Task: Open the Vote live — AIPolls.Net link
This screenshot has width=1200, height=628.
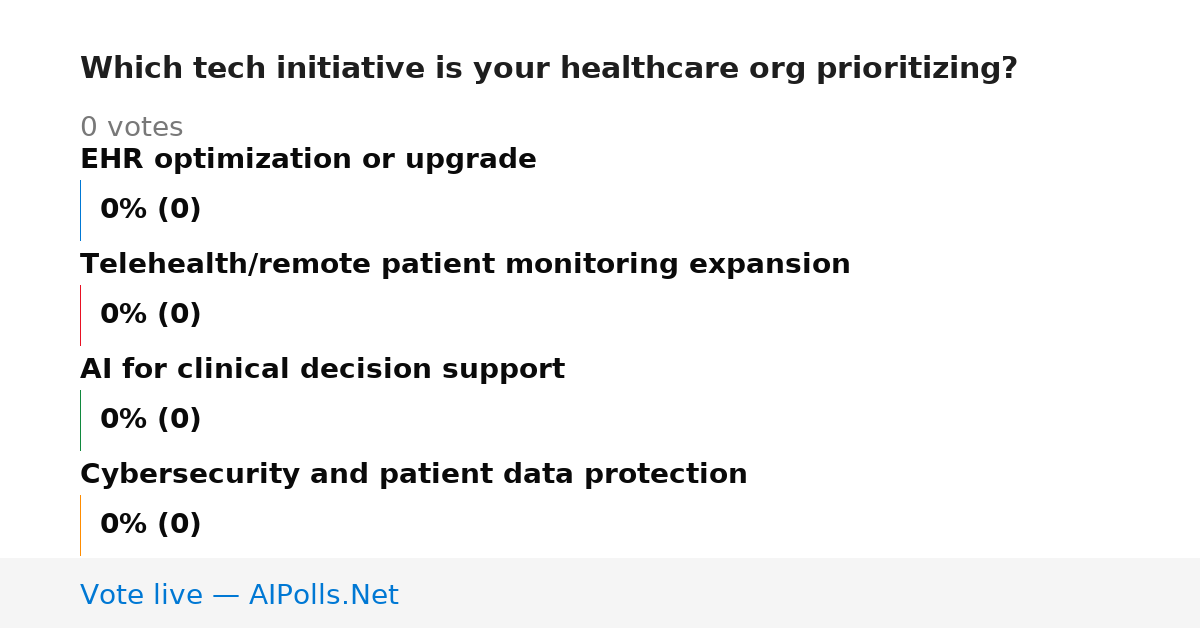Action: 239,595
